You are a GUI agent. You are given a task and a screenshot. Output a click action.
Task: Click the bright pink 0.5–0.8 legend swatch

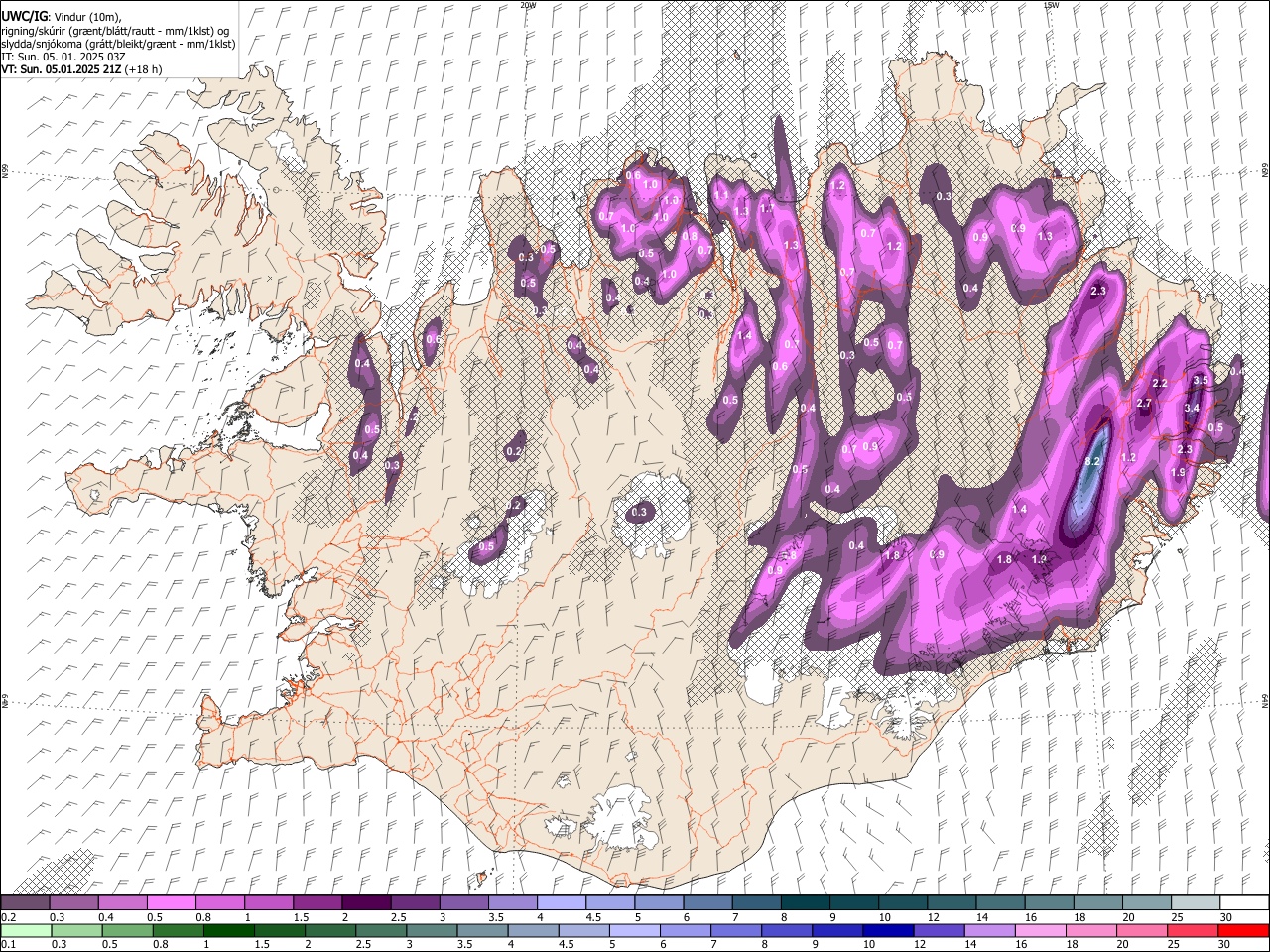(172, 903)
